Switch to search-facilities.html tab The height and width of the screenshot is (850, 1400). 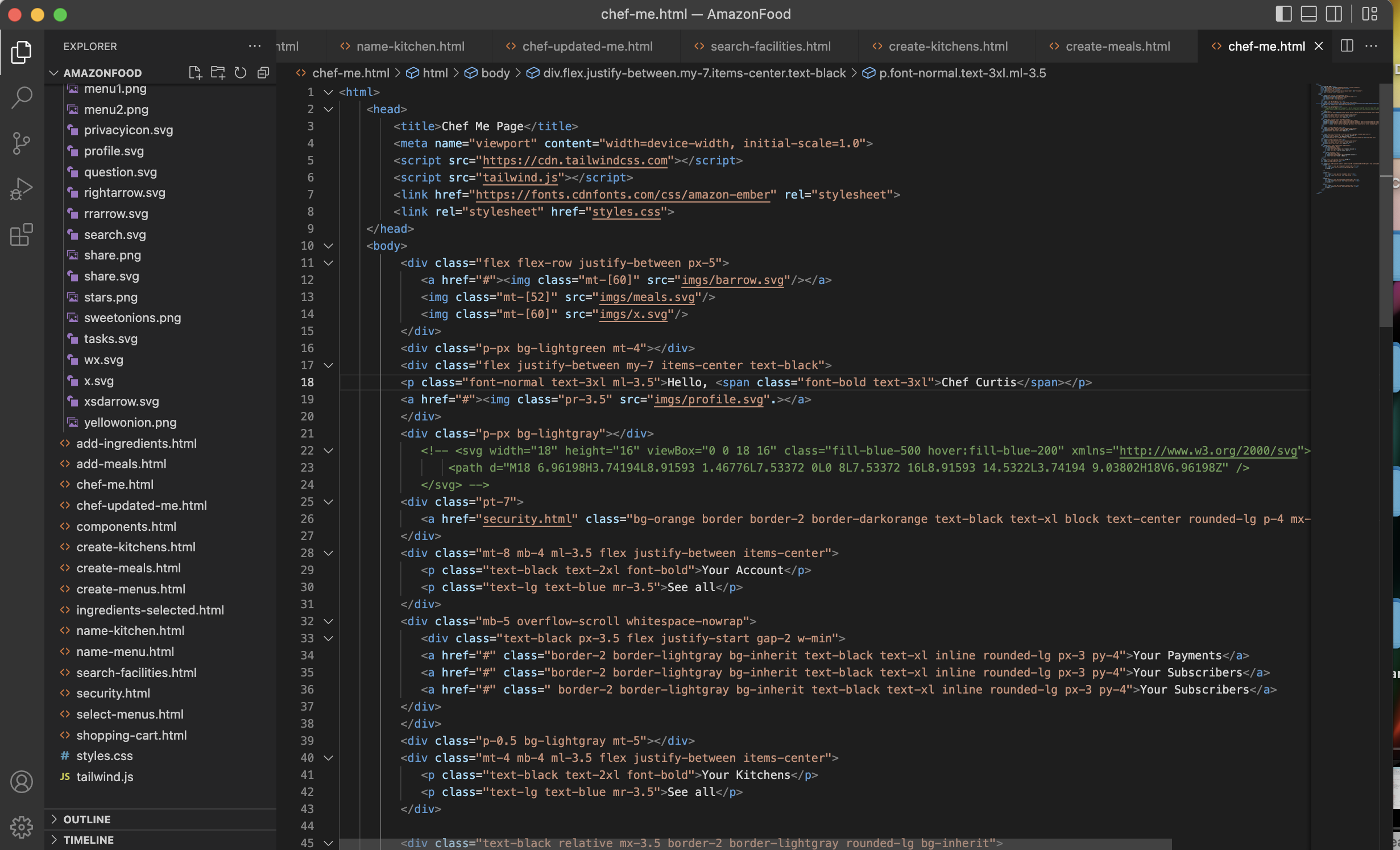(x=770, y=46)
